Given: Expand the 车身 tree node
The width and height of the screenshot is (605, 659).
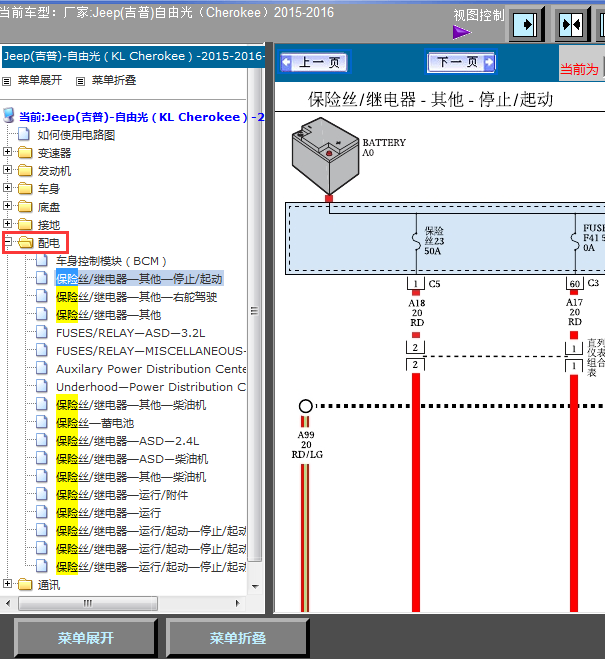Looking at the screenshot, I should click(x=7, y=187).
